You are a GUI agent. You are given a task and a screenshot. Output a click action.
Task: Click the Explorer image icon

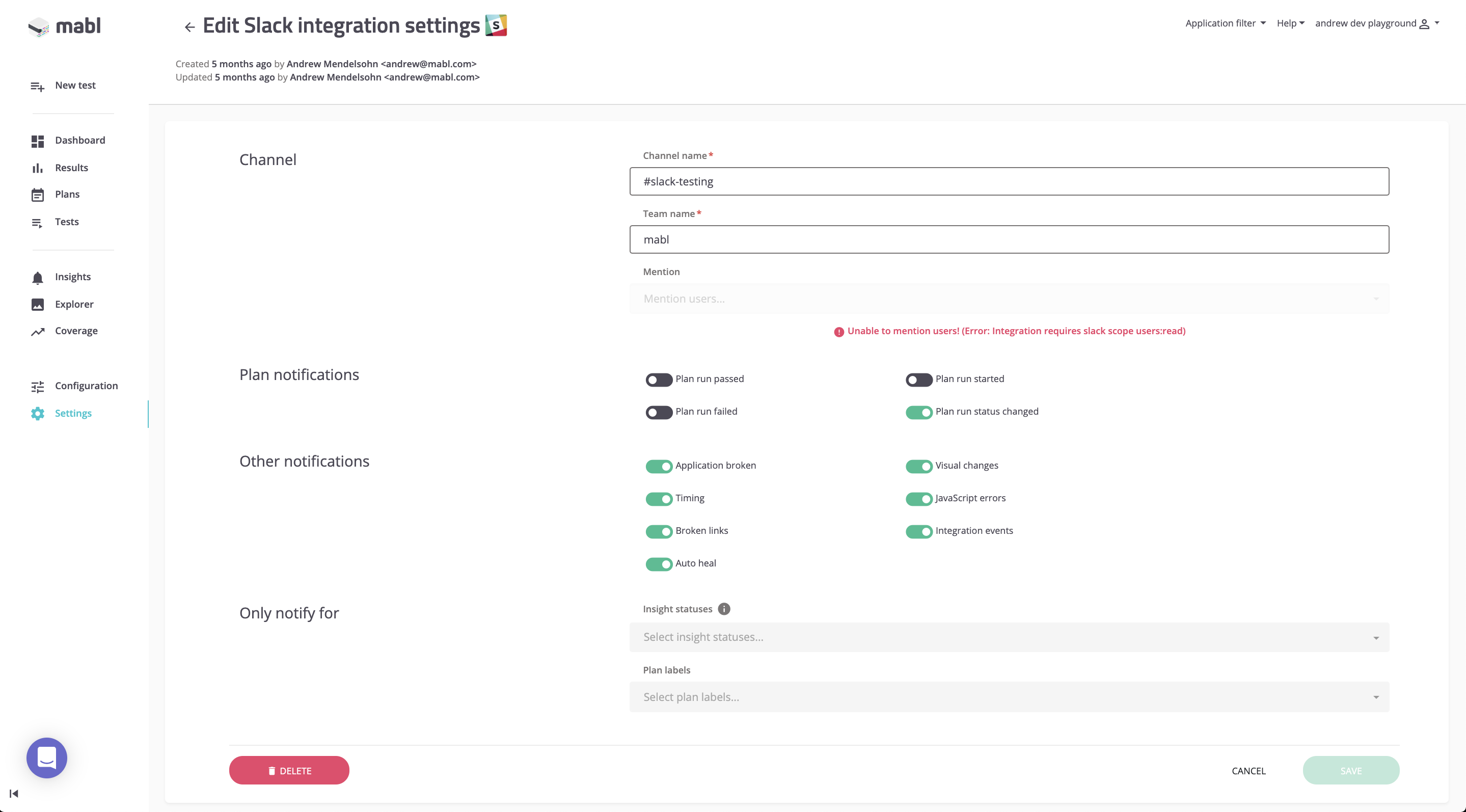[x=38, y=305]
